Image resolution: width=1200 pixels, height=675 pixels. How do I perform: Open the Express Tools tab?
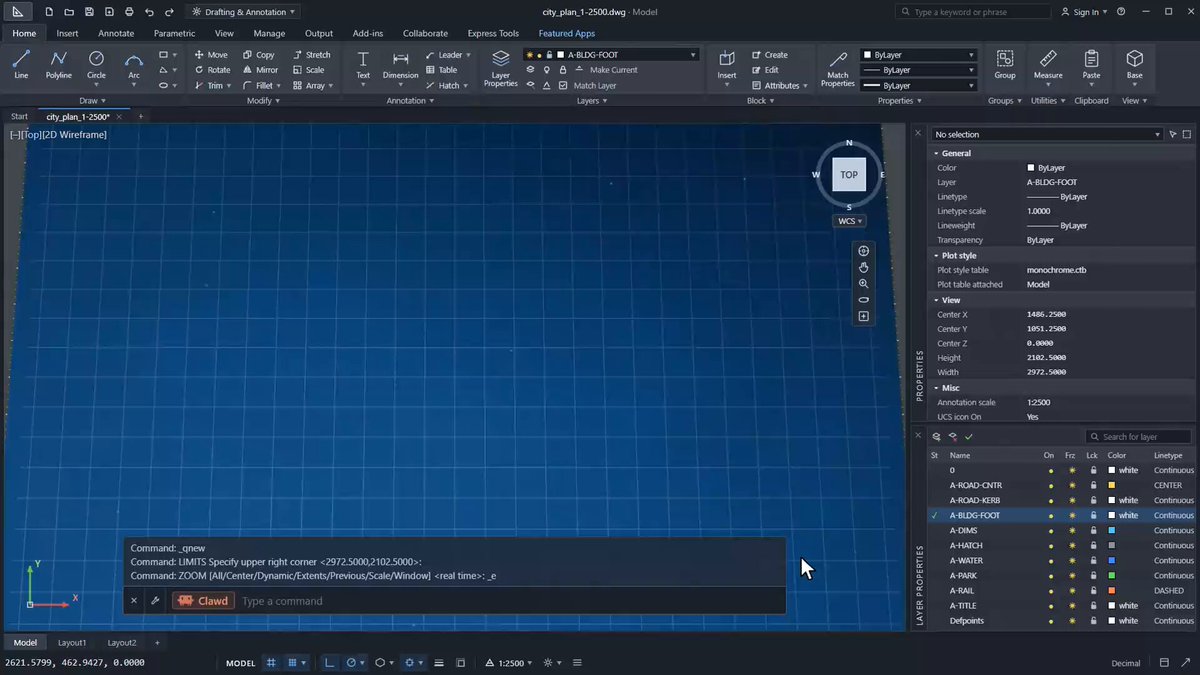tap(493, 33)
